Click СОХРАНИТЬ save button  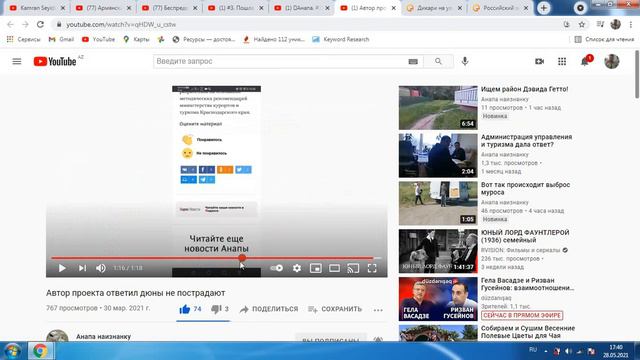tap(335, 309)
